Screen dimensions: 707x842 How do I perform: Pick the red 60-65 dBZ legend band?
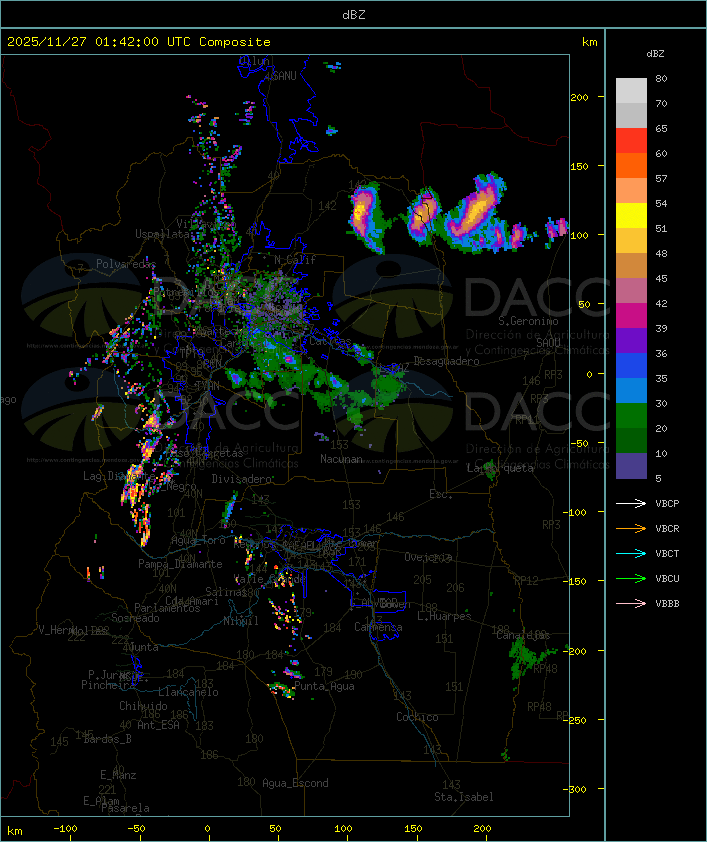click(631, 141)
